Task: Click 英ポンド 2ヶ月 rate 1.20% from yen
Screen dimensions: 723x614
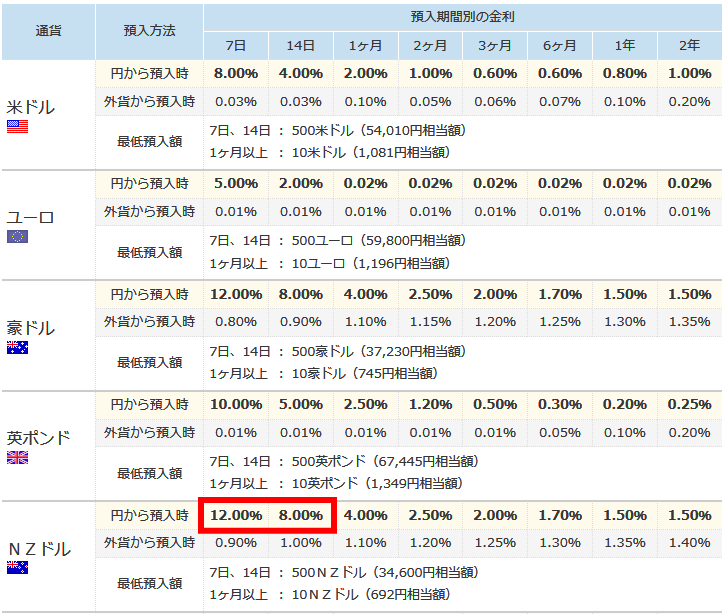Action: coord(430,404)
